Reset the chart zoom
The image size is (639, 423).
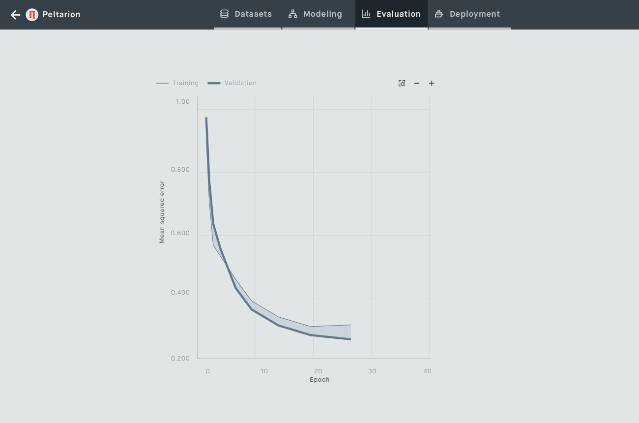point(402,83)
